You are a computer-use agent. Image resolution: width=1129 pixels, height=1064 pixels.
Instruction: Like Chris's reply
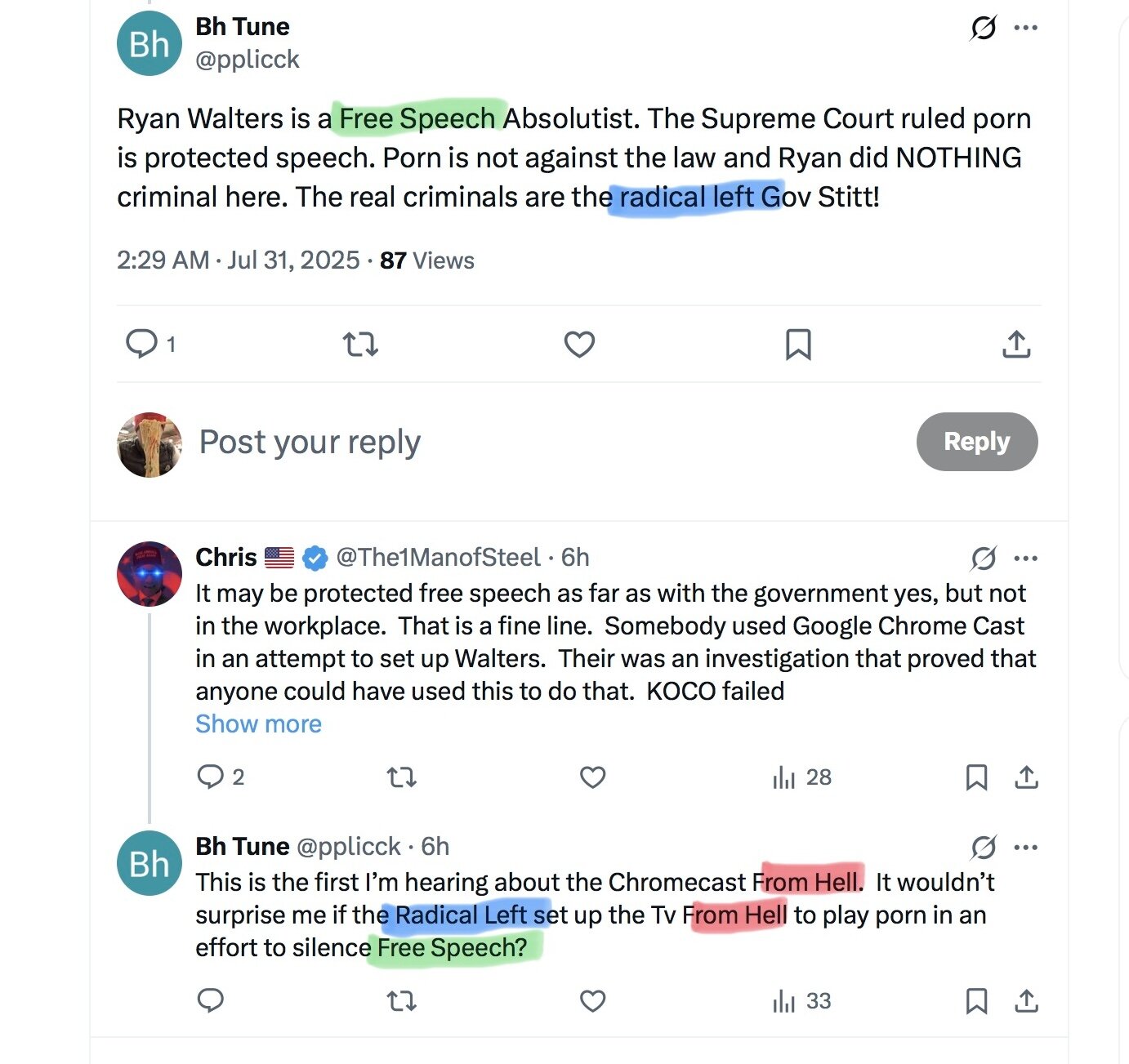(x=592, y=777)
